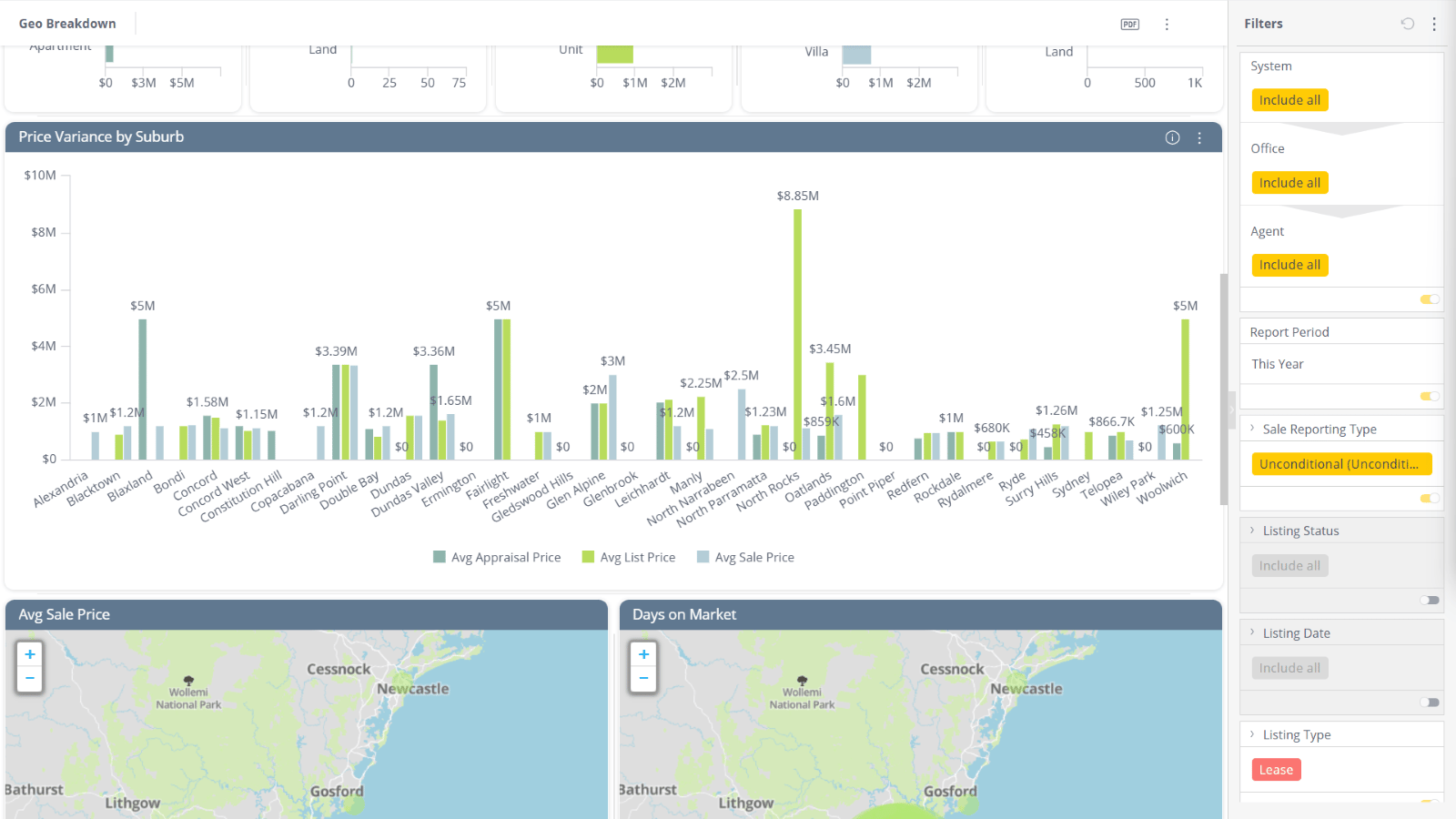Image resolution: width=1456 pixels, height=819 pixels.
Task: Click the Lease listing type tag
Action: click(x=1276, y=770)
